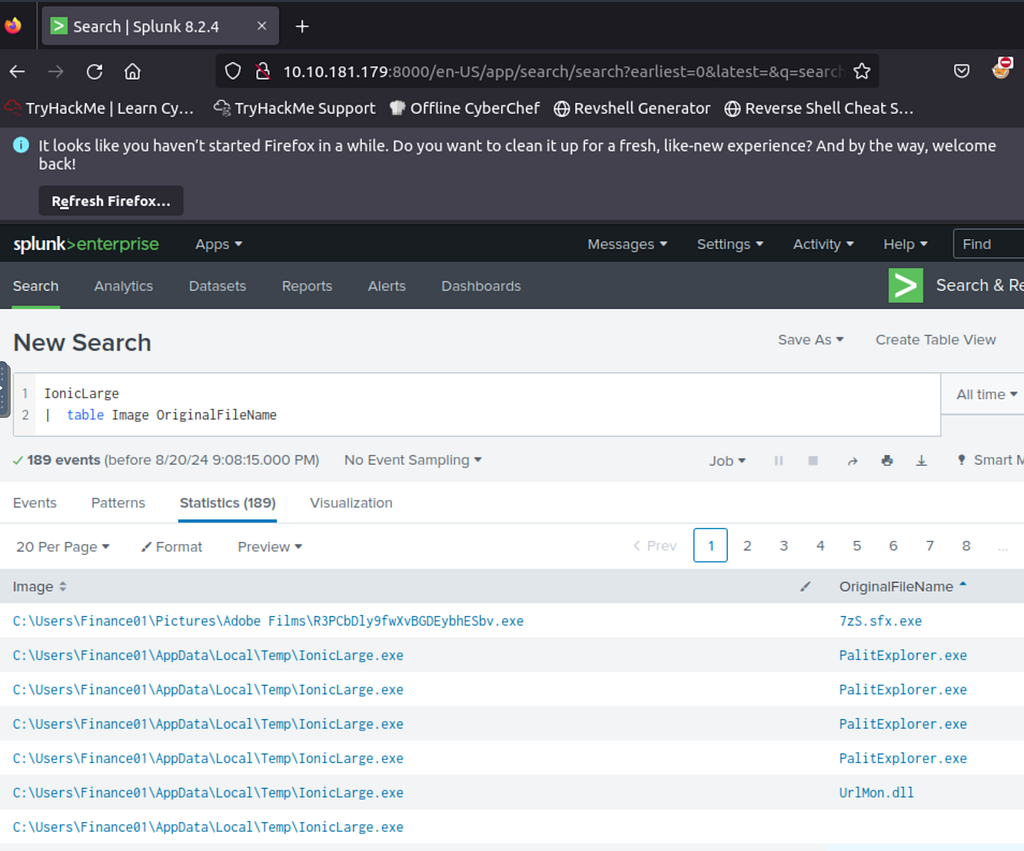Change the 20 Per Page setting
Viewport: 1024px width, 851px height.
coord(63,547)
